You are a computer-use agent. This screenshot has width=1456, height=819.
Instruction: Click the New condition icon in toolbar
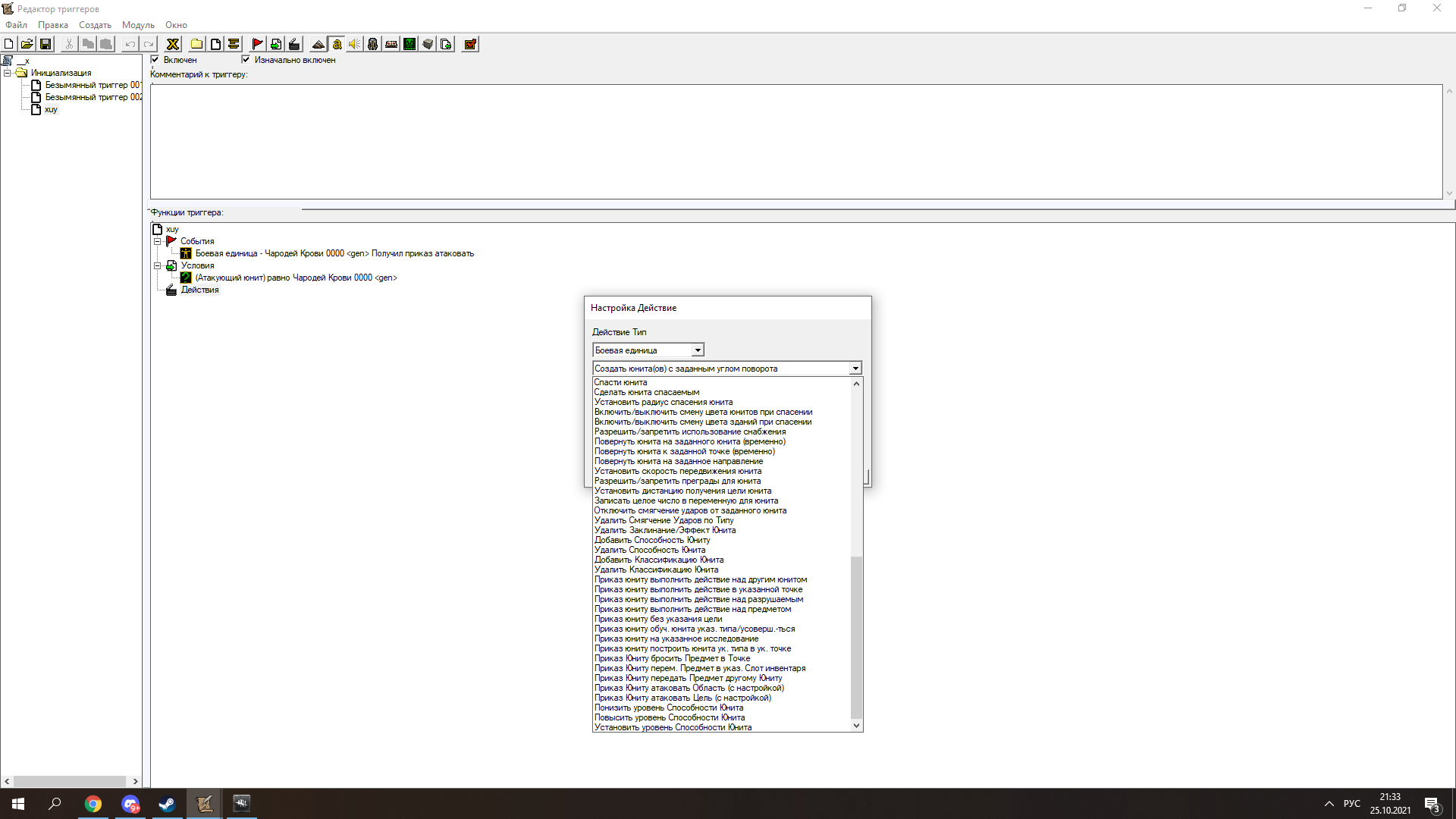tap(276, 44)
